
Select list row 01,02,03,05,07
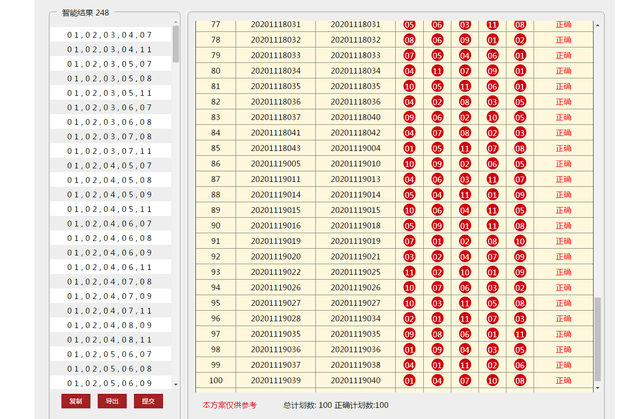point(111,64)
